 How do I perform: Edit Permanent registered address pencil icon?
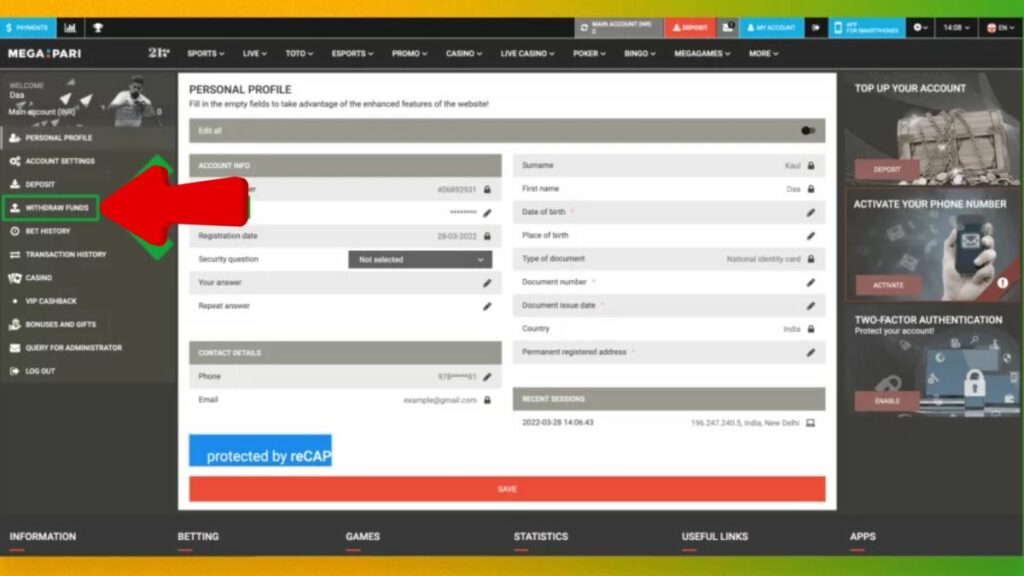811,353
